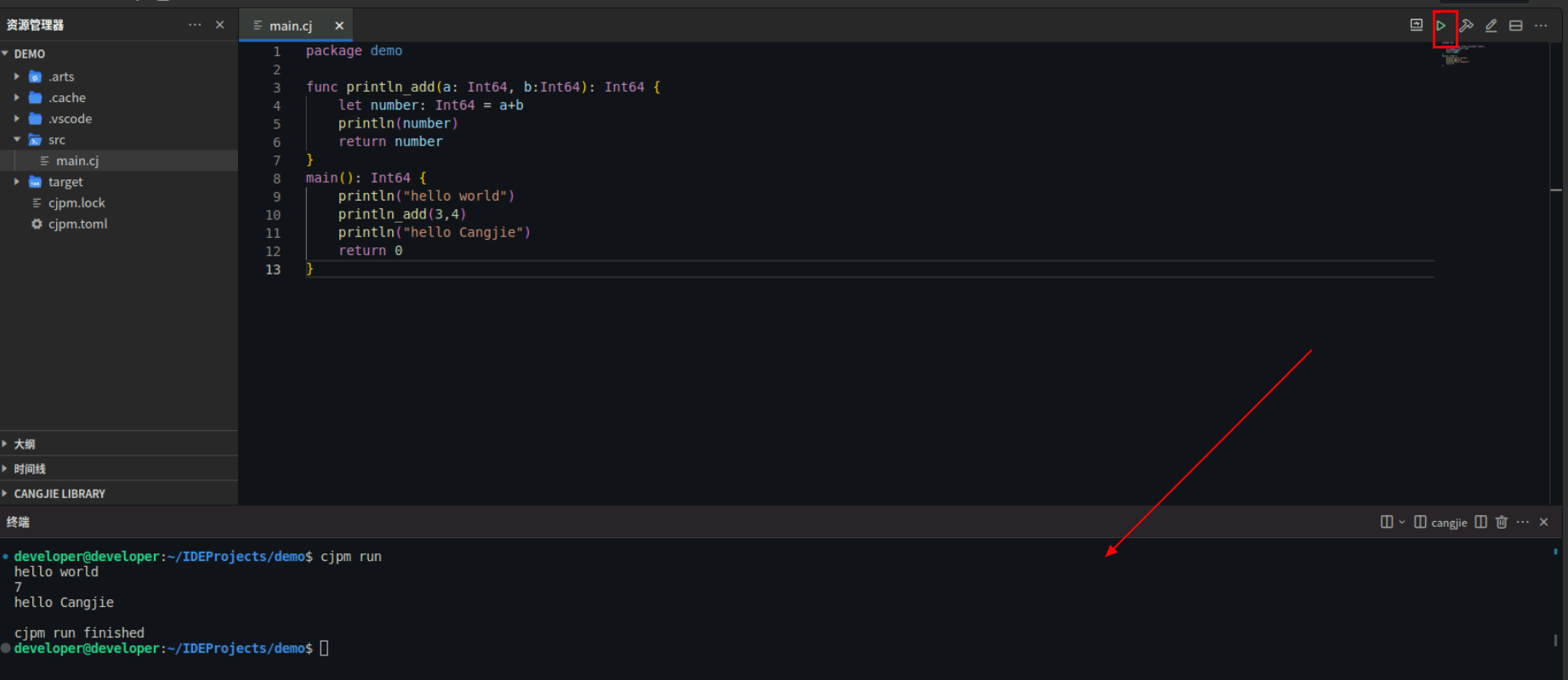Open more actions in the terminal panel

pyautogui.click(x=1523, y=522)
